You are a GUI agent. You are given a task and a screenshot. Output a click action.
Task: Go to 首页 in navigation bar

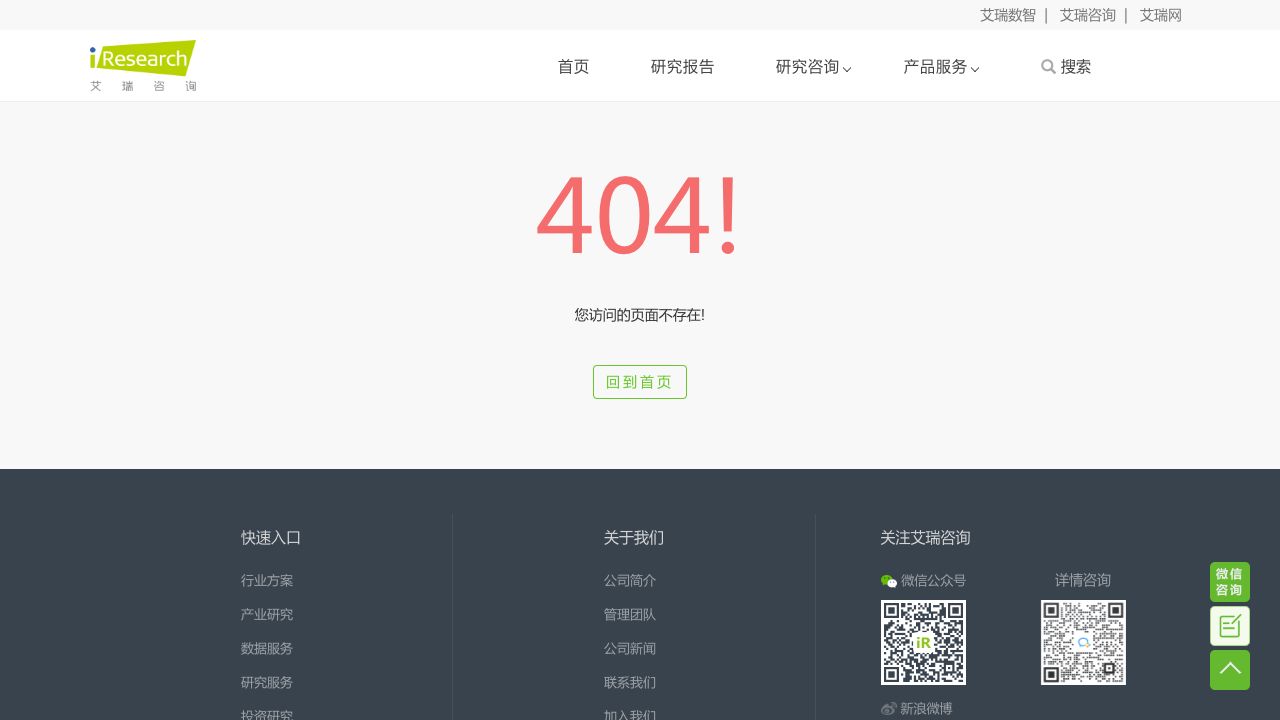[x=573, y=67]
